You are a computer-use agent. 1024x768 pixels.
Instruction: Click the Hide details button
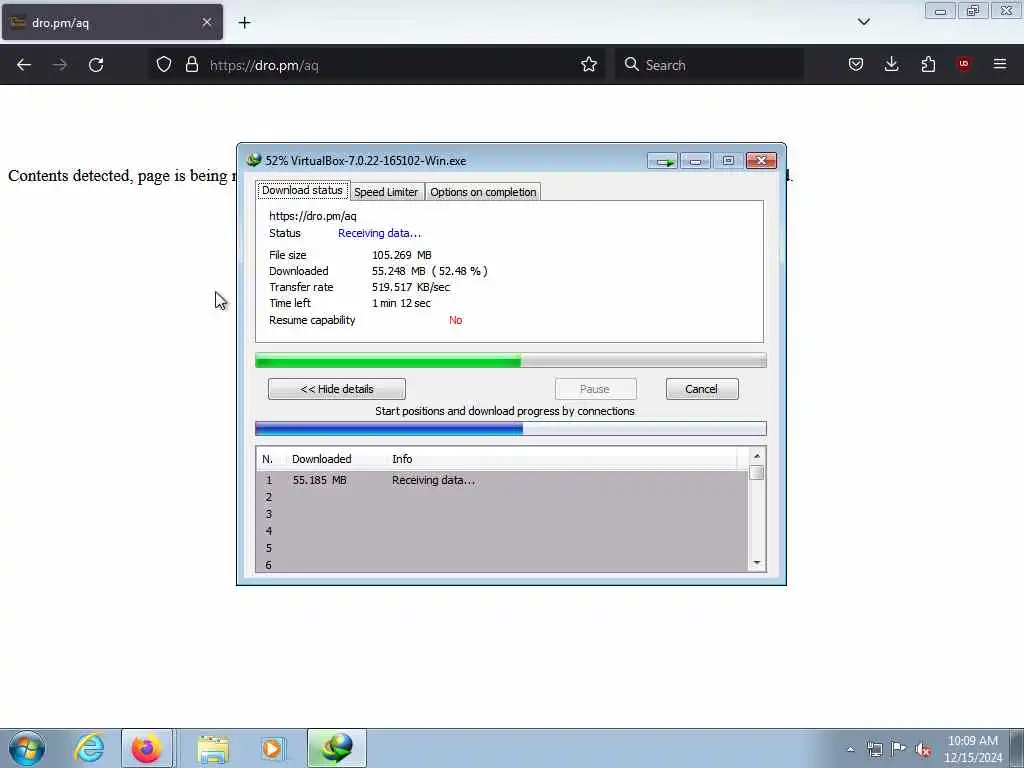[336, 389]
